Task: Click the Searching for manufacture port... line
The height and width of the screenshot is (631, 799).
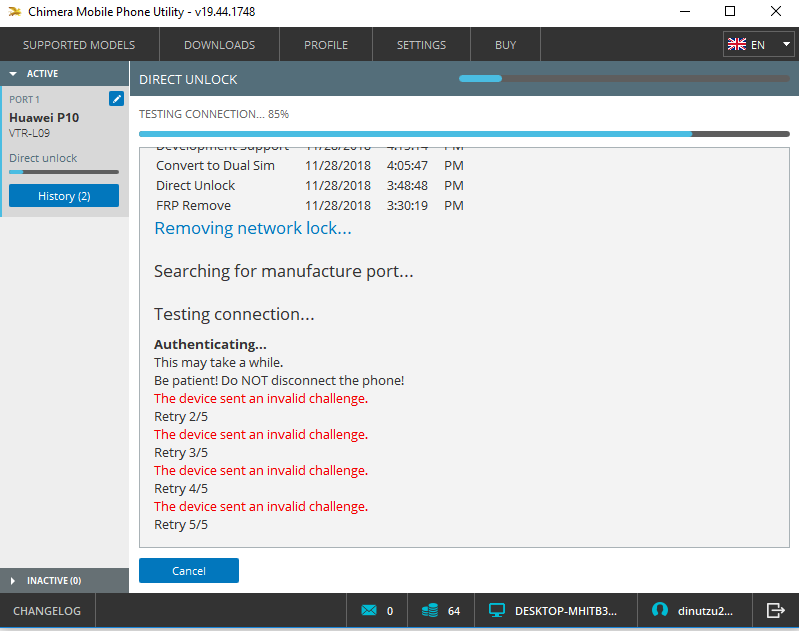Action: tap(283, 271)
